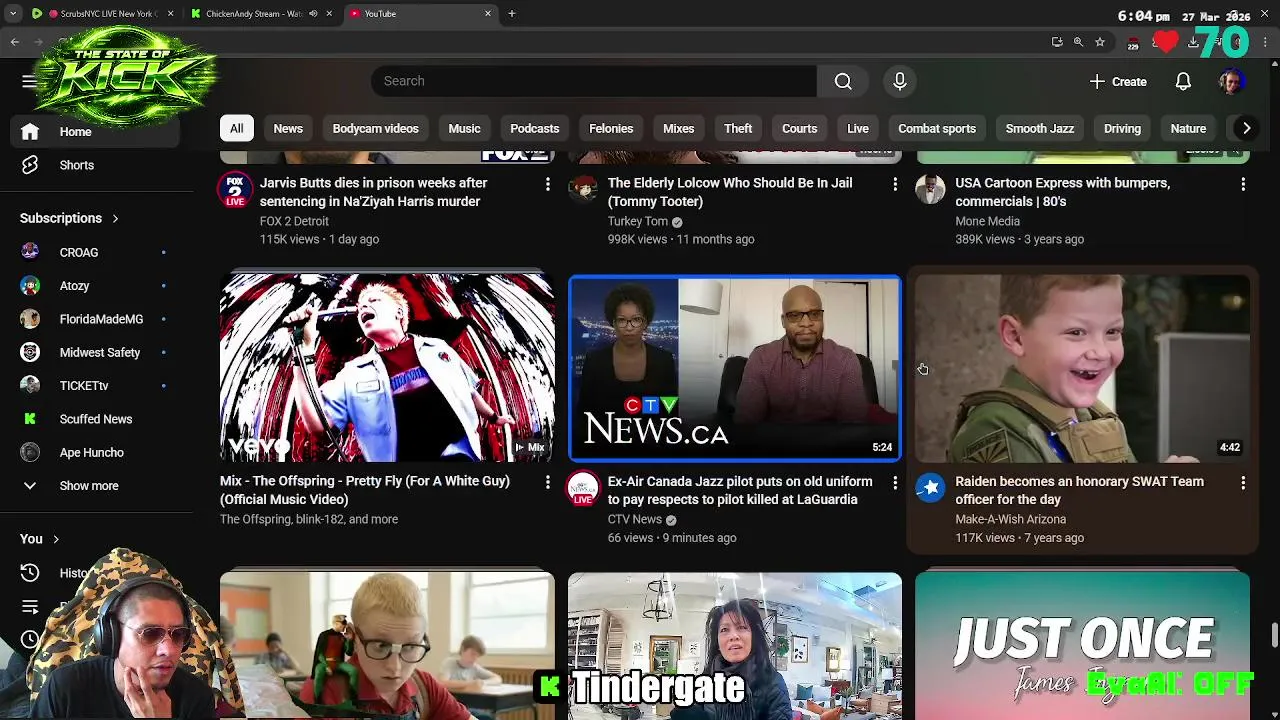
Task: Select the Podcasts filter chip
Action: tap(534, 128)
